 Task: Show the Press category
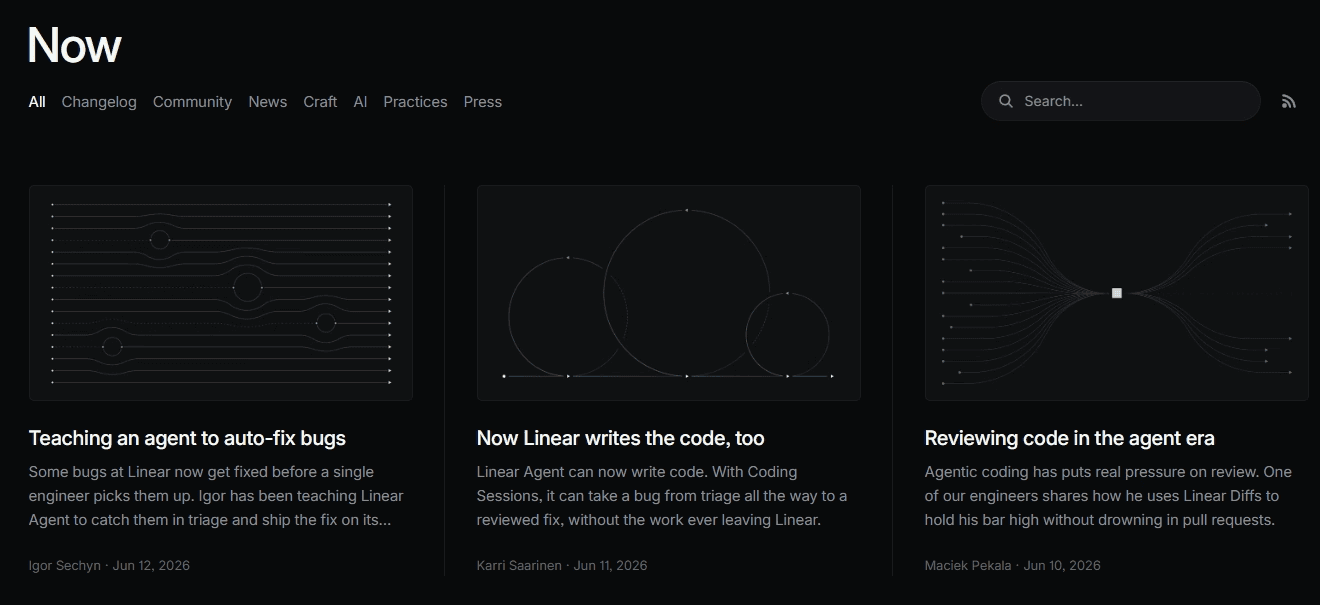483,102
